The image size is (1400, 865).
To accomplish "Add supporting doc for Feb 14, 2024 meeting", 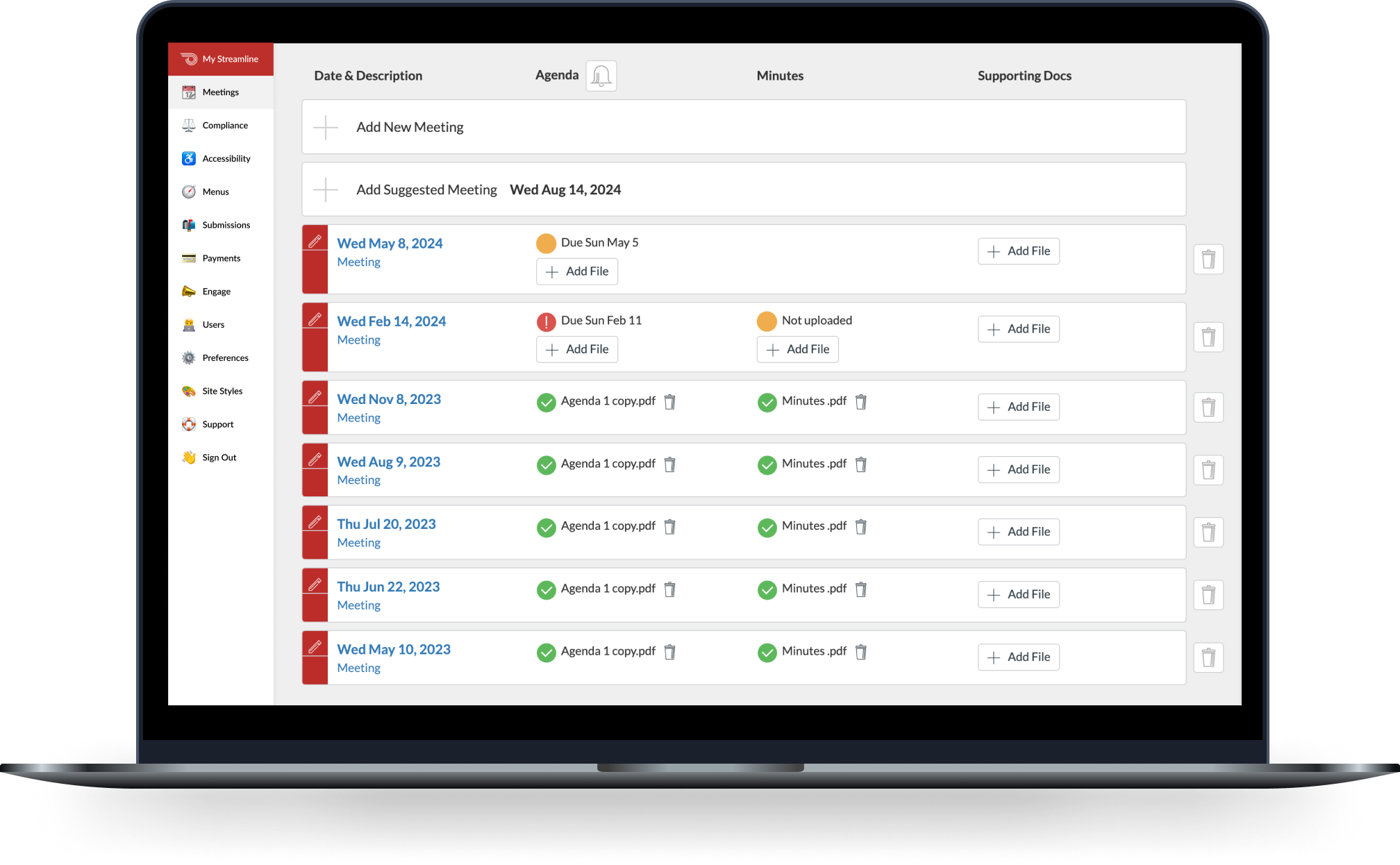I will tap(1019, 329).
